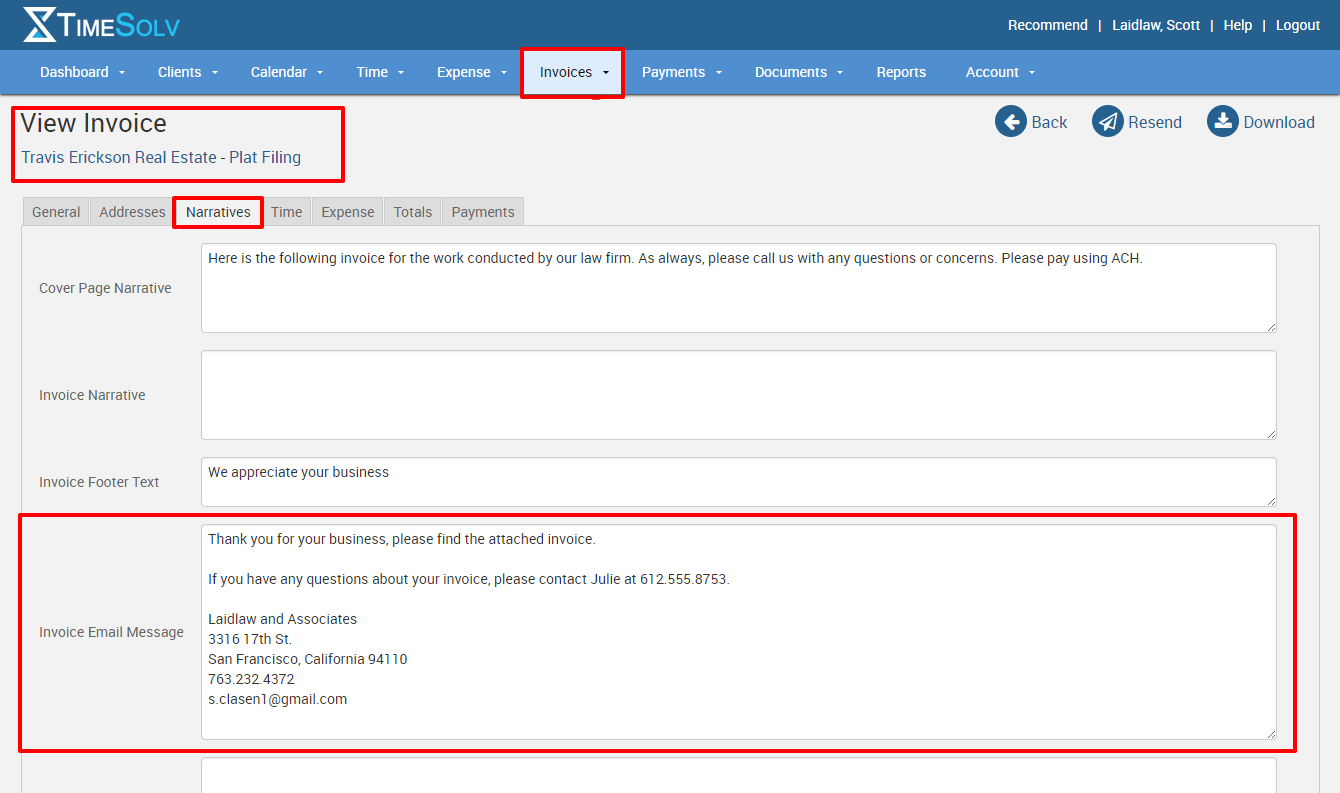Image resolution: width=1340 pixels, height=793 pixels.
Task: Go to the invoice Payments tab
Action: 483,212
